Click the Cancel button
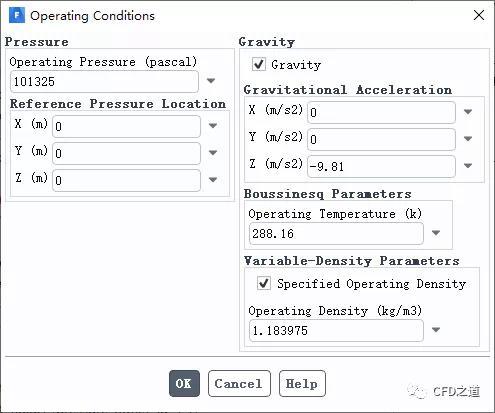495x413 pixels. 239,383
